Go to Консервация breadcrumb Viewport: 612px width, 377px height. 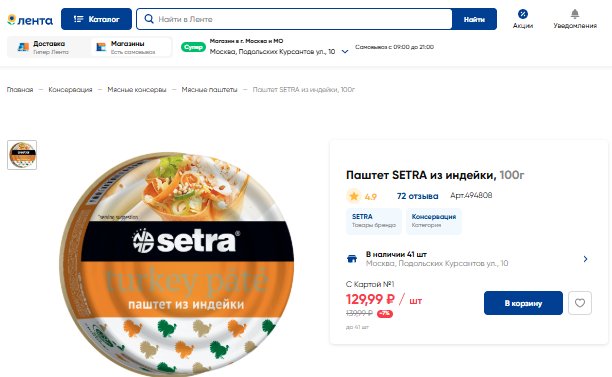[70, 89]
